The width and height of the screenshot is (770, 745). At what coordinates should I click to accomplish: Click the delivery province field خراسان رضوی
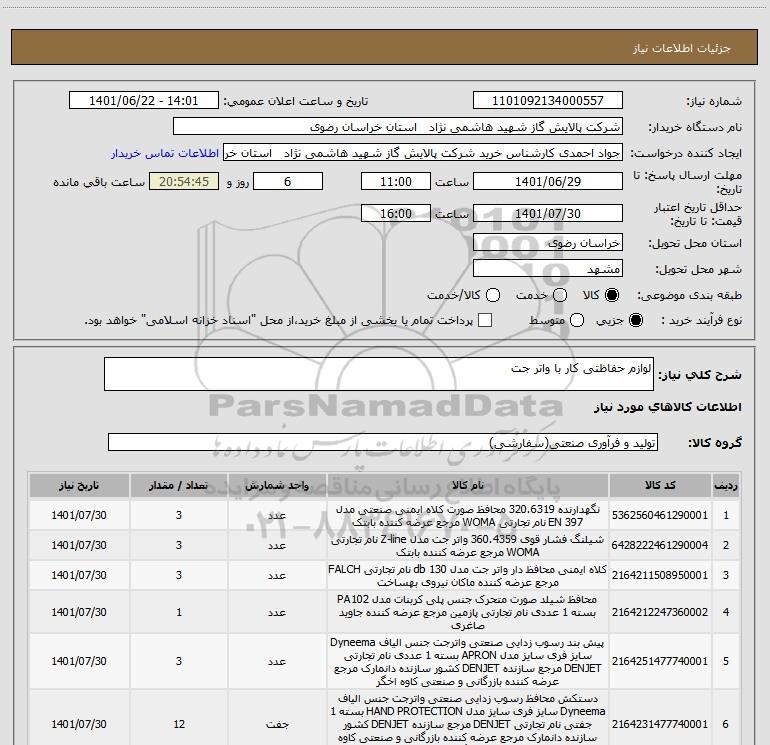[x=548, y=243]
